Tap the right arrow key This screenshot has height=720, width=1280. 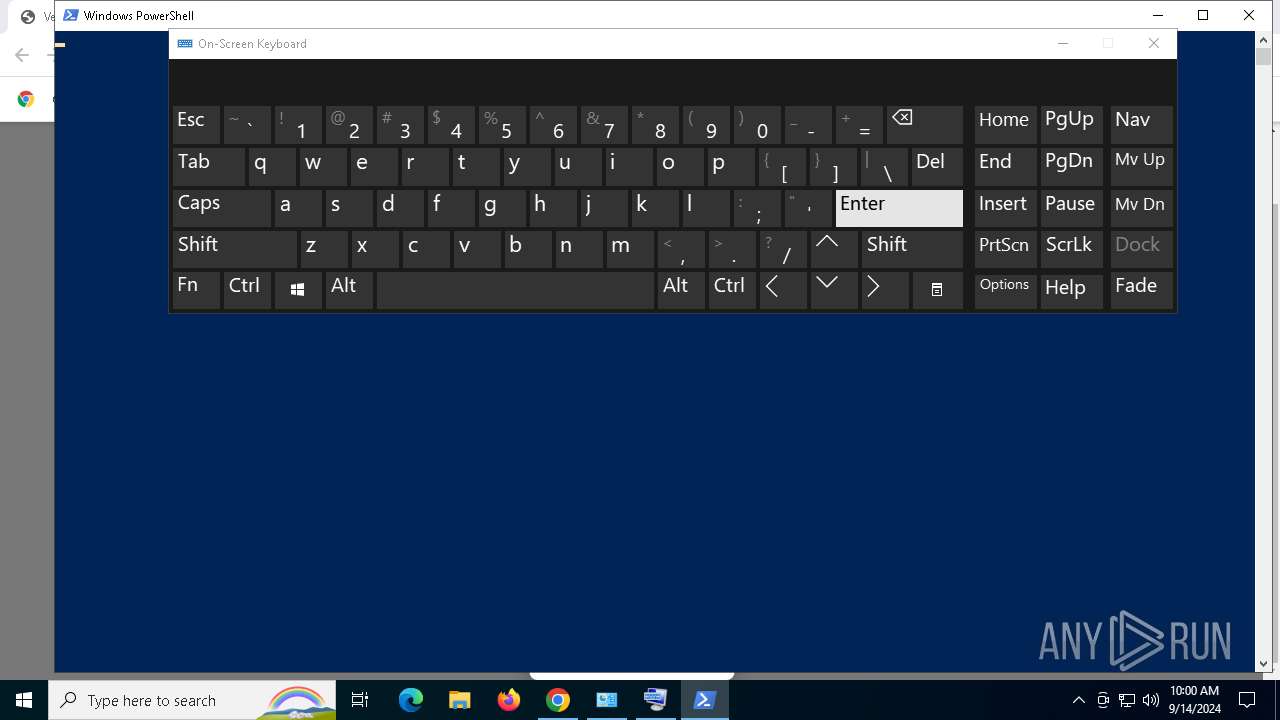tap(885, 290)
